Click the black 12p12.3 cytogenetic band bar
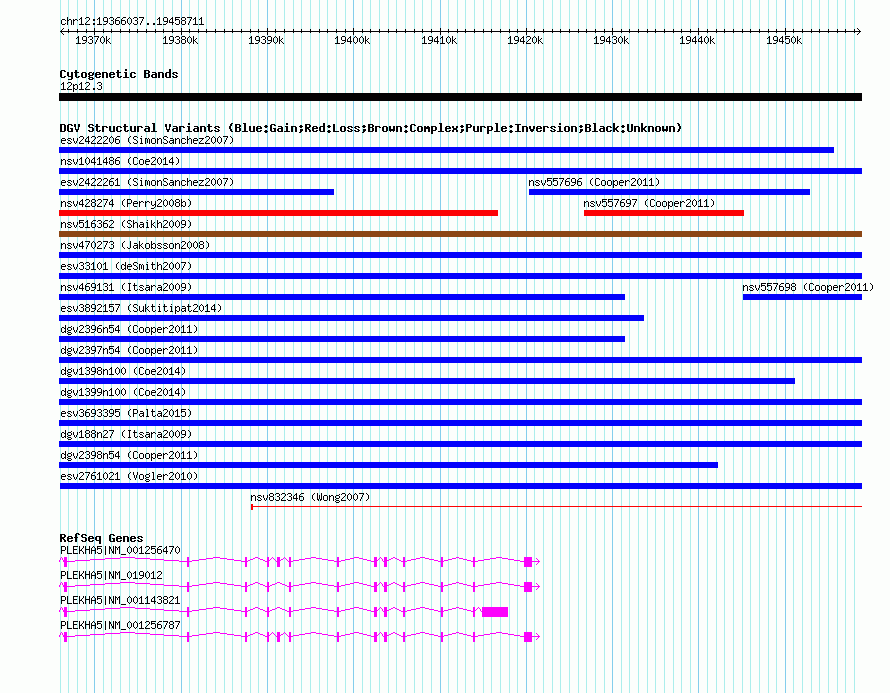 click(x=460, y=97)
